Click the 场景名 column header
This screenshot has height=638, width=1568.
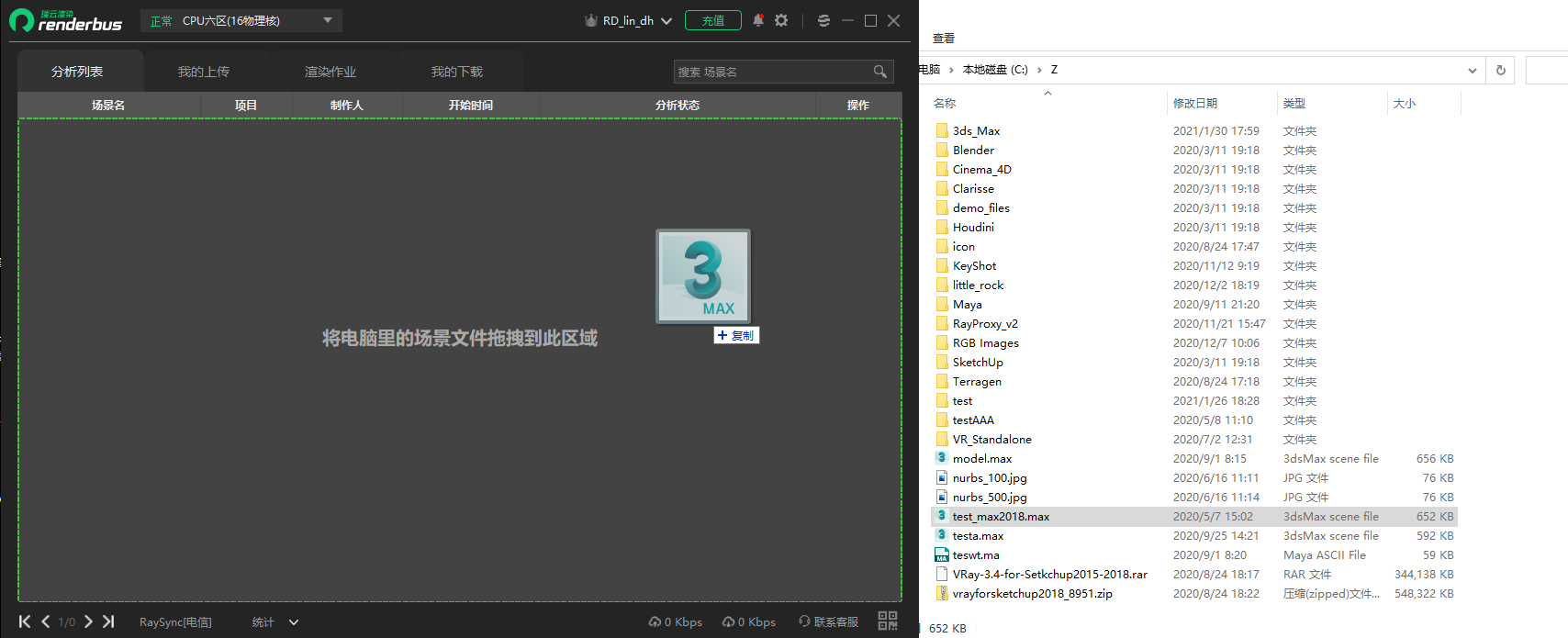[x=108, y=106]
